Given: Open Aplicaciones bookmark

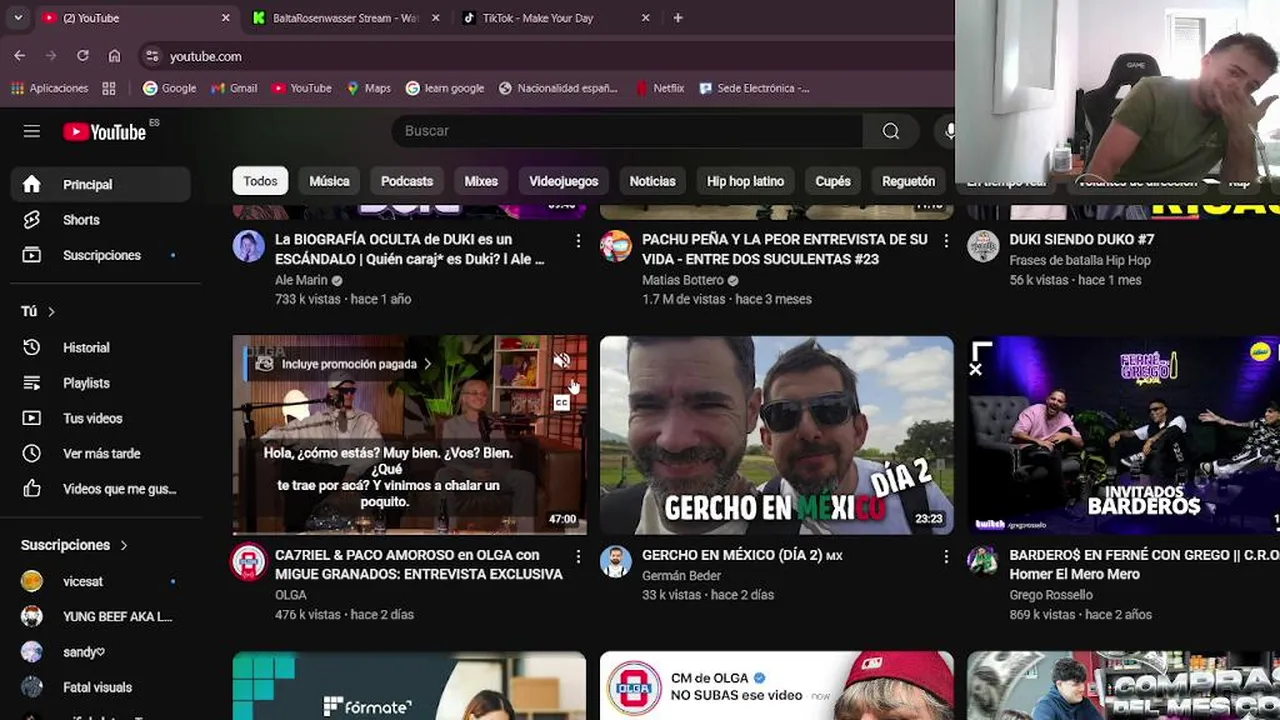Looking at the screenshot, I should pos(49,88).
